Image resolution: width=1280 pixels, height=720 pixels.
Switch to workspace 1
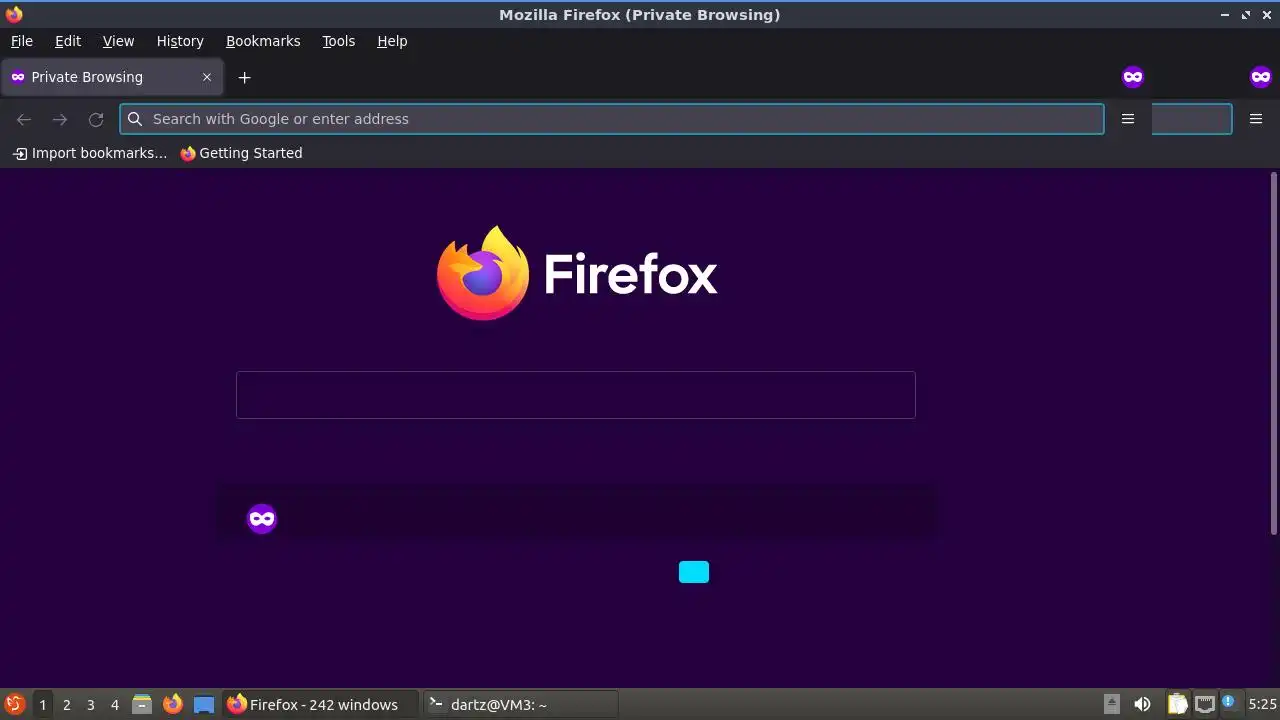tap(42, 705)
